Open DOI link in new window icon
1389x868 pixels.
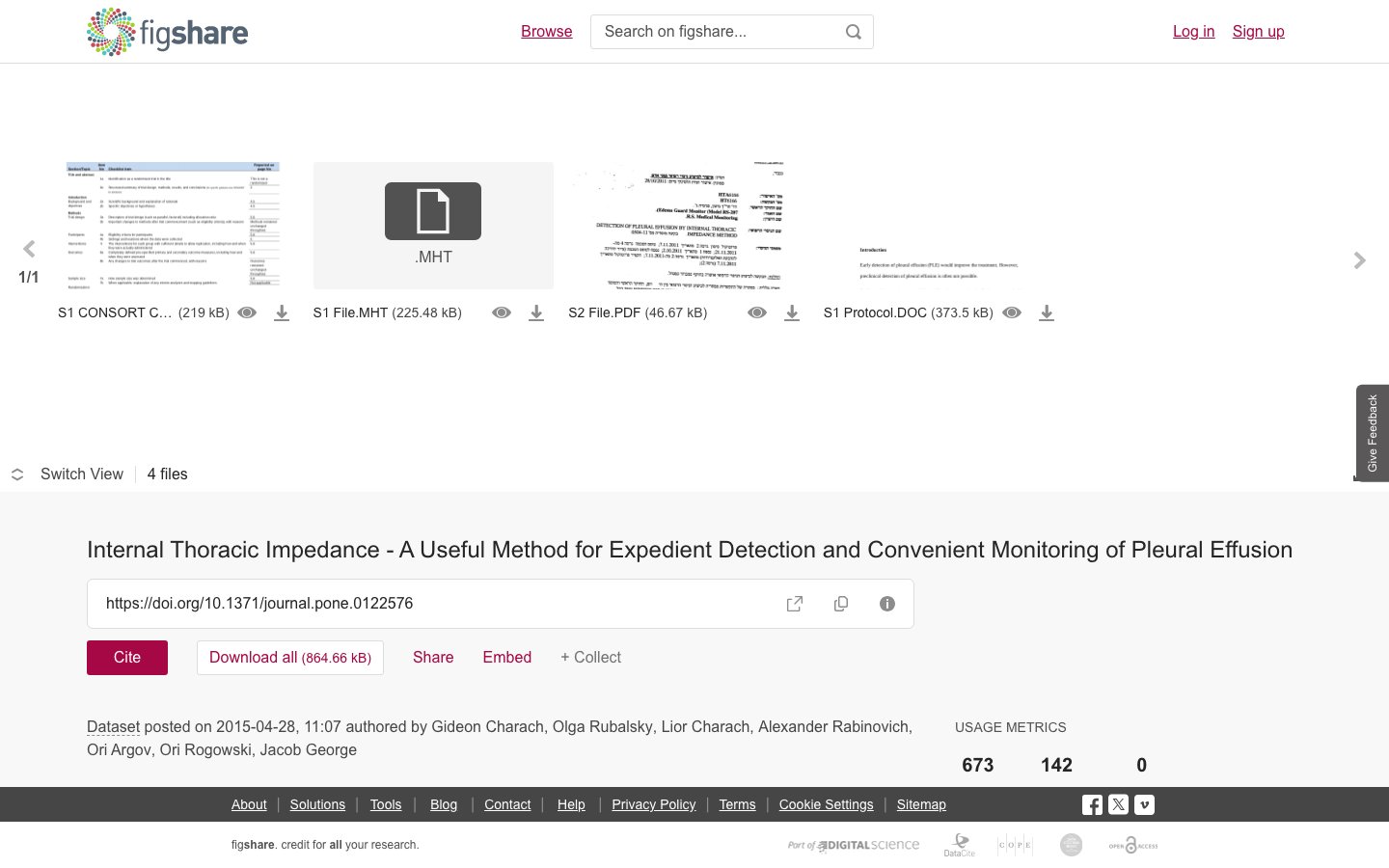click(795, 604)
